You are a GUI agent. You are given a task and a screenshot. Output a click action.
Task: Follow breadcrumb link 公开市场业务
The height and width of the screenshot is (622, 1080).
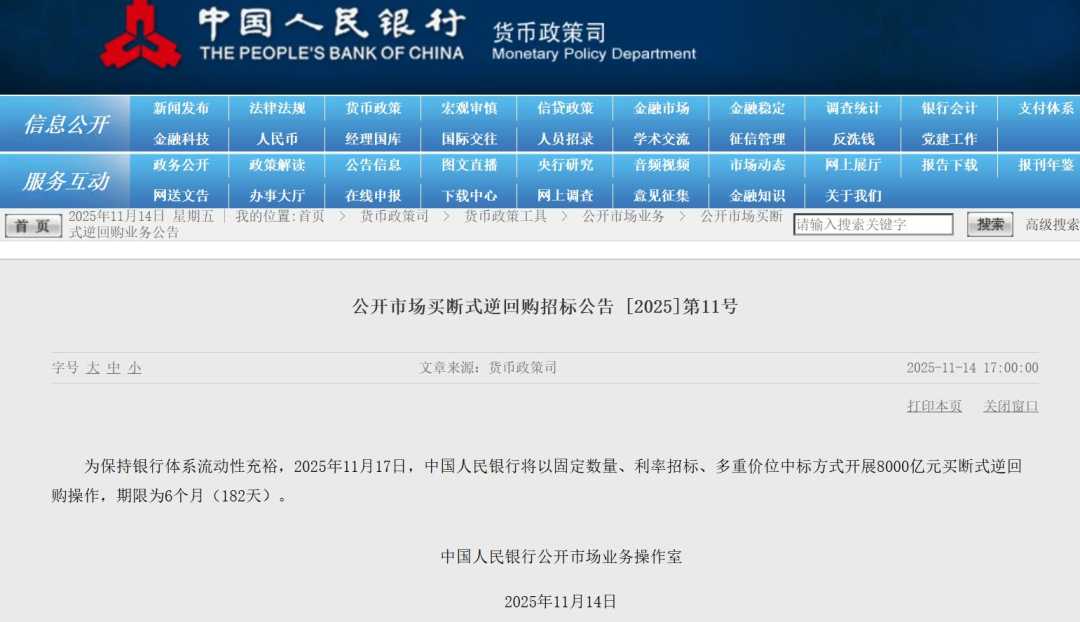point(623,216)
